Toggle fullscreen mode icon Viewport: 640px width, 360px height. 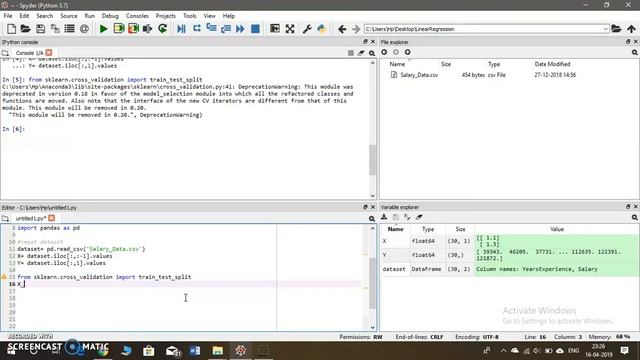(290, 29)
